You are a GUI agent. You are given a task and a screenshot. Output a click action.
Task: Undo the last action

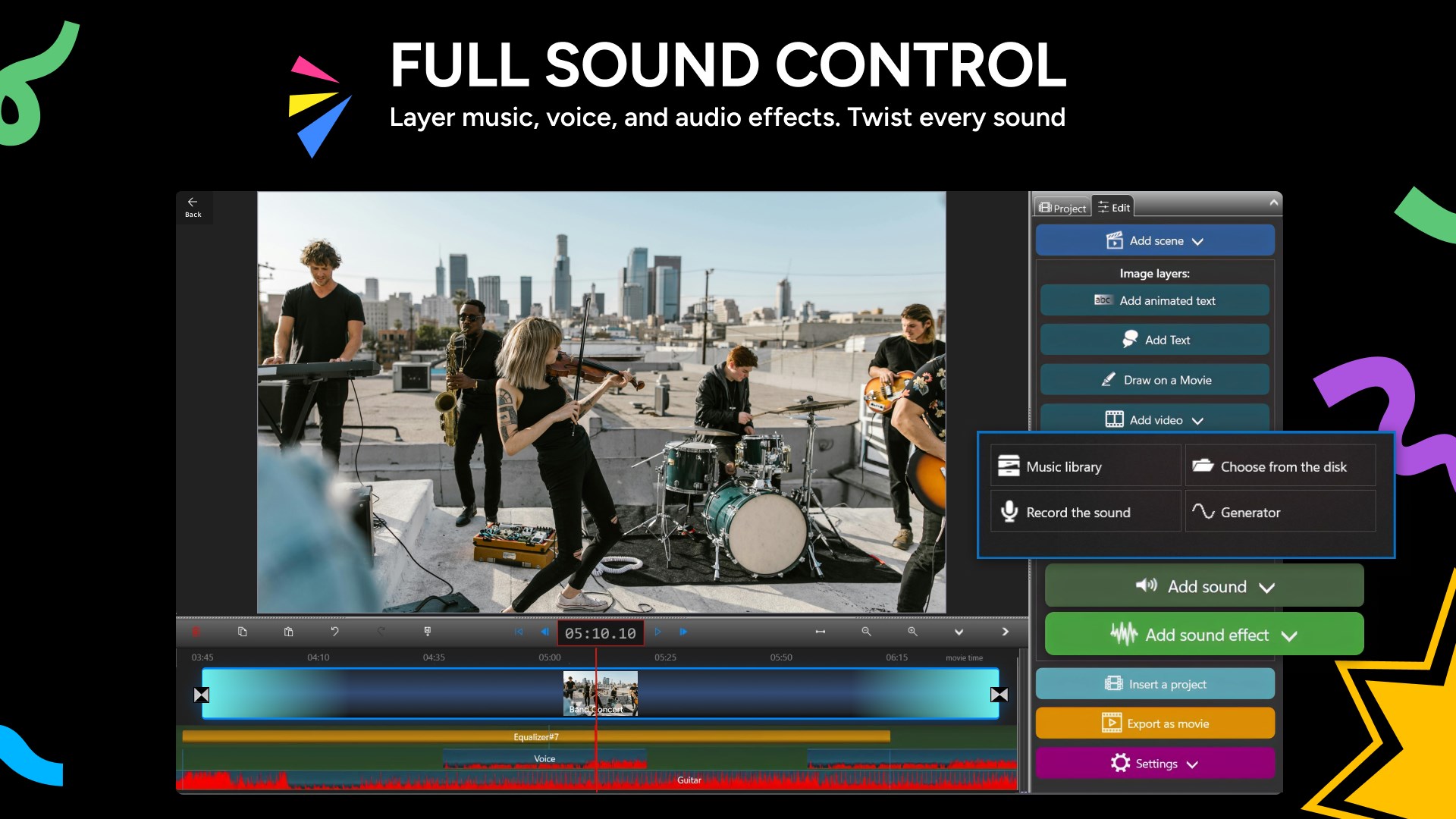[x=334, y=632]
